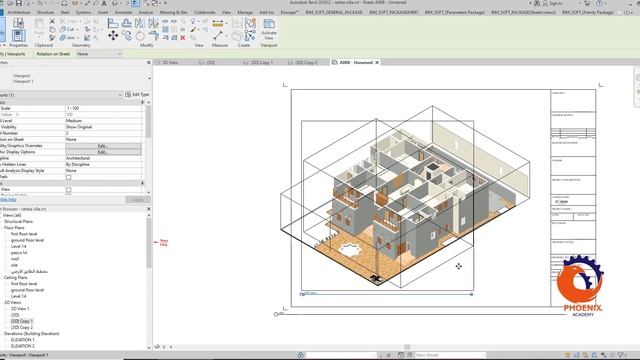Screen dimensions: 640x360
Task: Select the Aligned Dimension tool
Action: click(x=218, y=23)
